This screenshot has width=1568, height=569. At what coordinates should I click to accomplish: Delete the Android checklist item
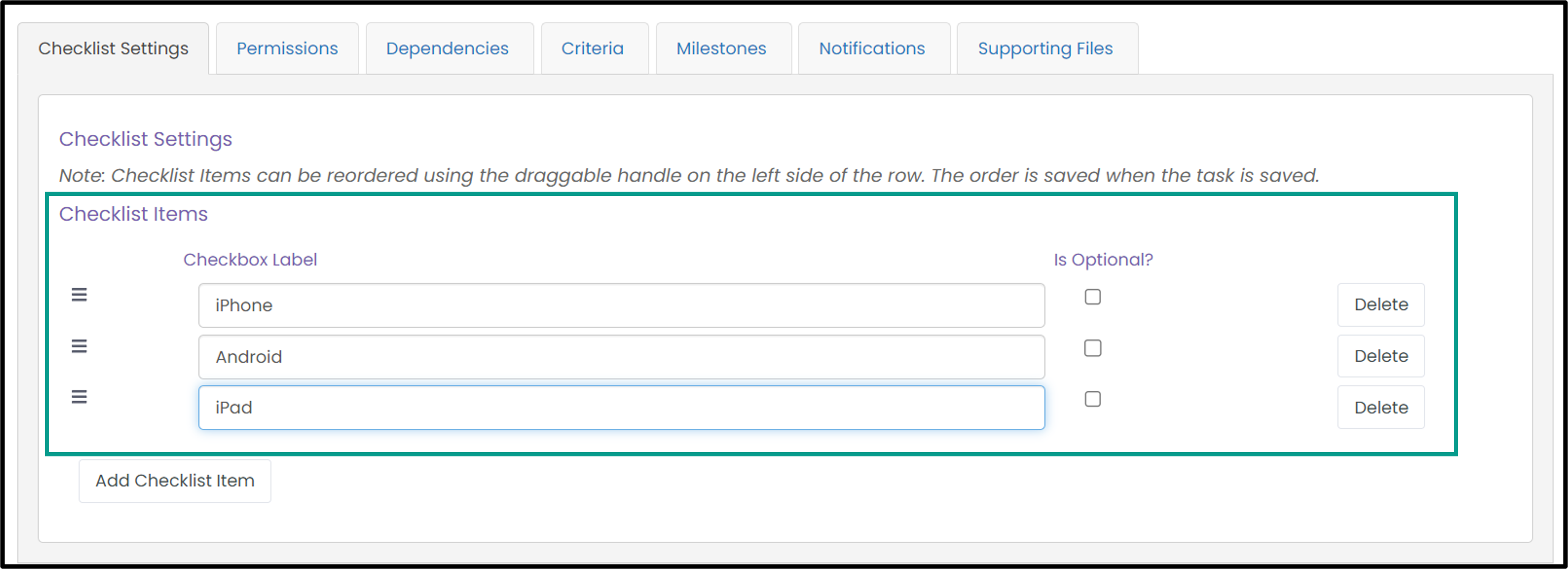point(1381,356)
